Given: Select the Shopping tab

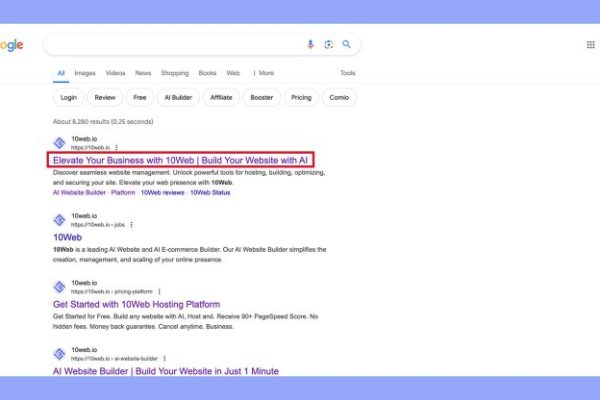Looking at the screenshot, I should point(175,73).
